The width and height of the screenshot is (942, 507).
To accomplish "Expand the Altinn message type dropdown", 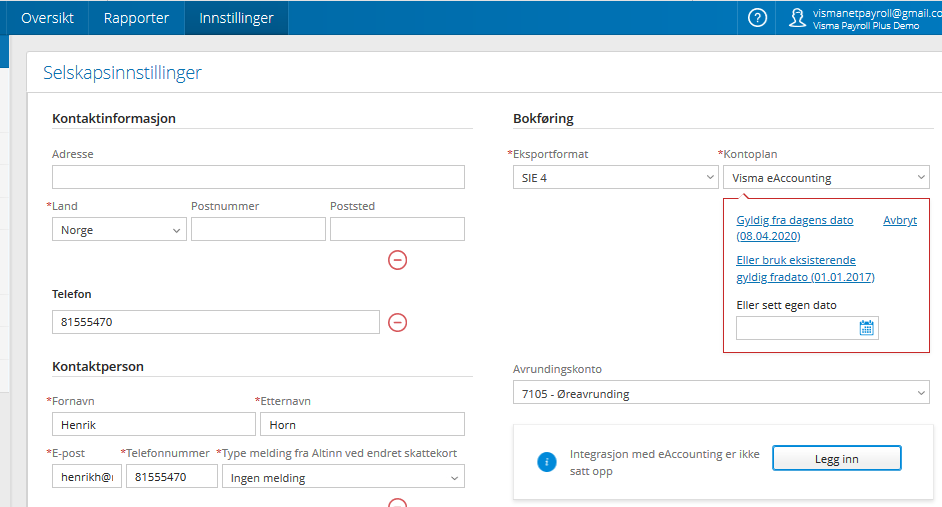I will point(342,478).
